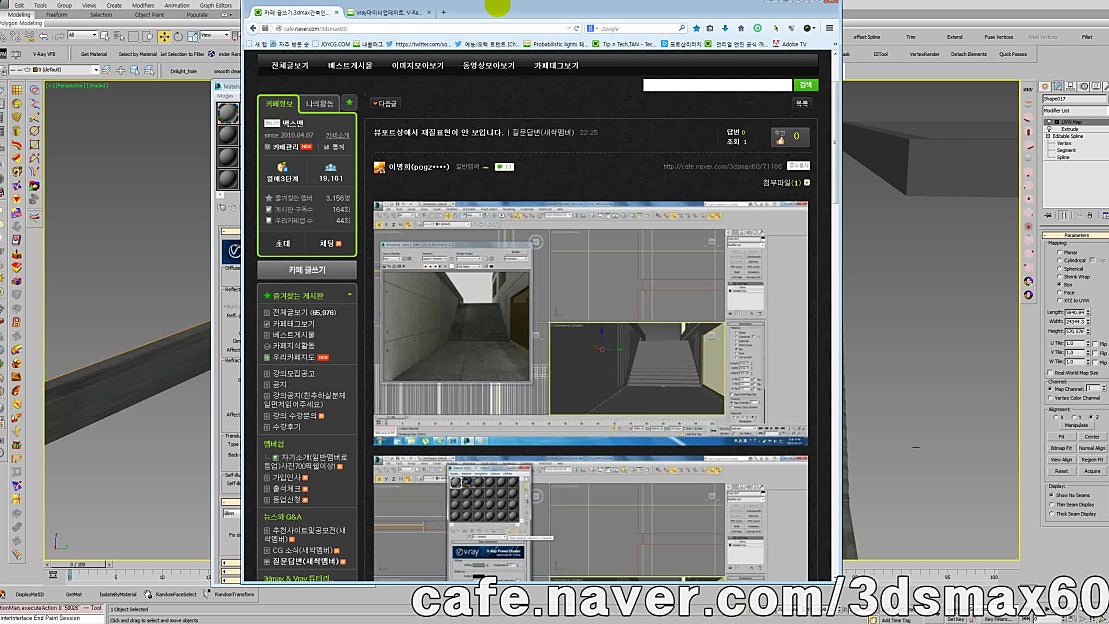
Task: Select the Box mapping radio button
Action: click(1059, 283)
